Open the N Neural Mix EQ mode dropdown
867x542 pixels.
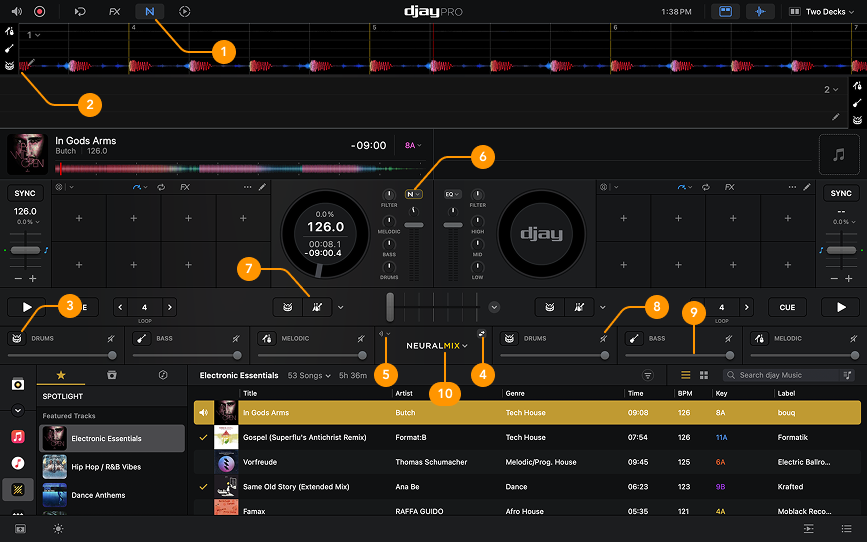pyautogui.click(x=414, y=194)
